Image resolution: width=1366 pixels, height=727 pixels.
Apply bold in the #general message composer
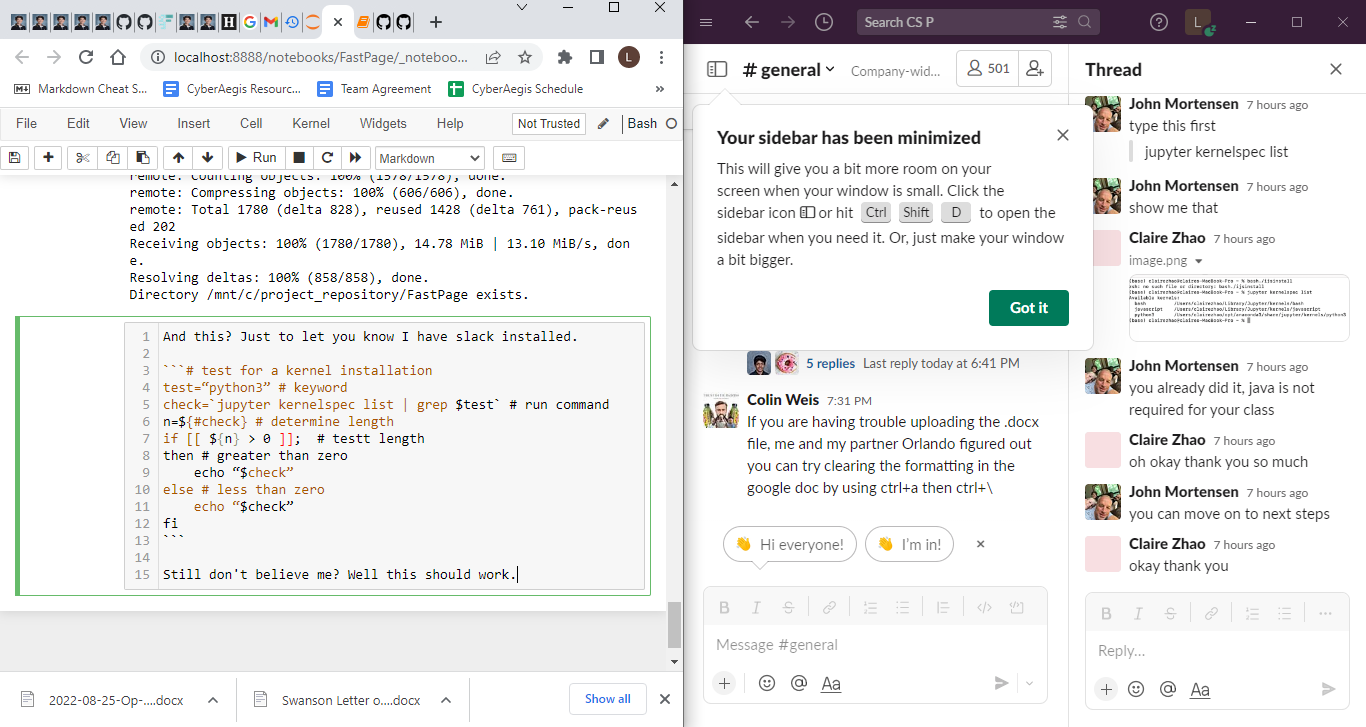[725, 607]
